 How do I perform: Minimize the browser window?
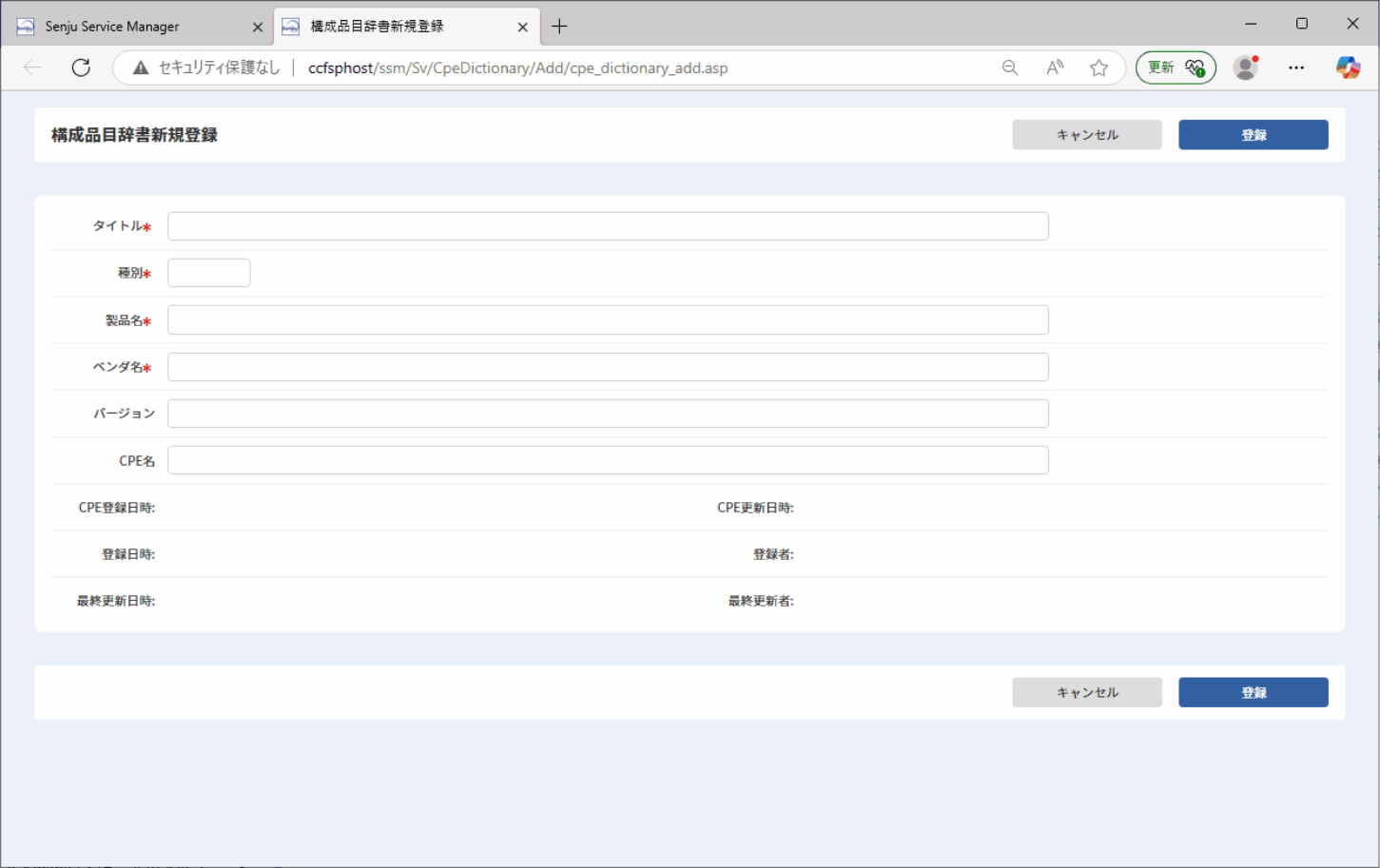click(x=1252, y=24)
